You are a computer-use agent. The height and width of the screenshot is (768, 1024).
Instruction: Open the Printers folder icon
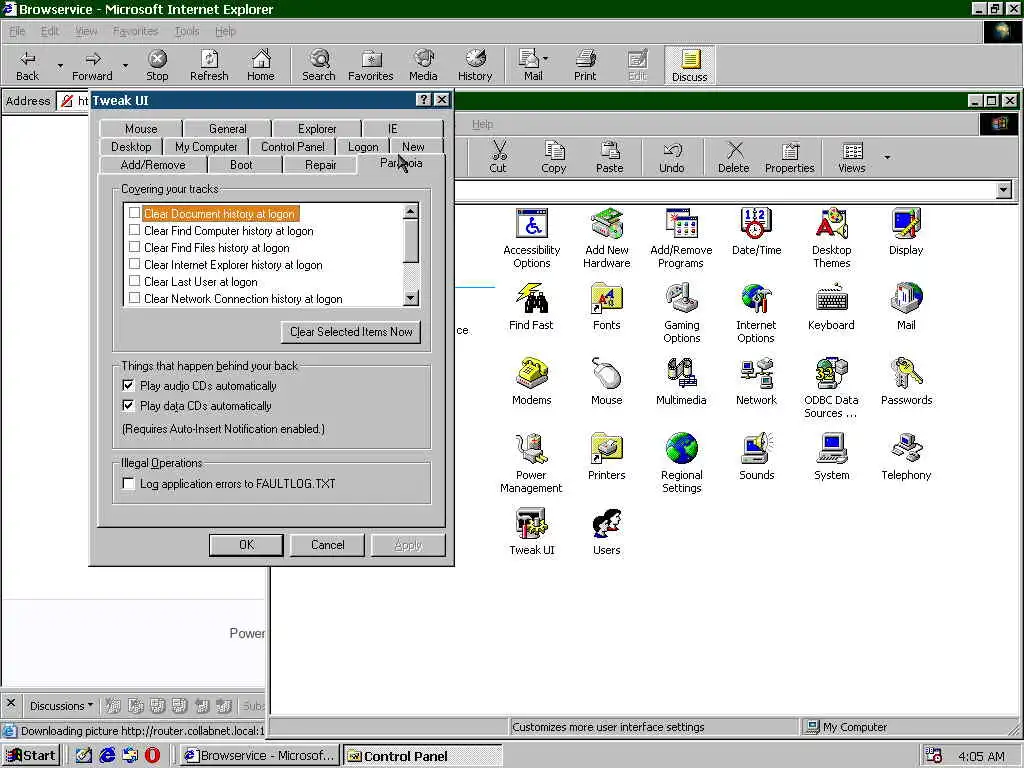pos(607,456)
